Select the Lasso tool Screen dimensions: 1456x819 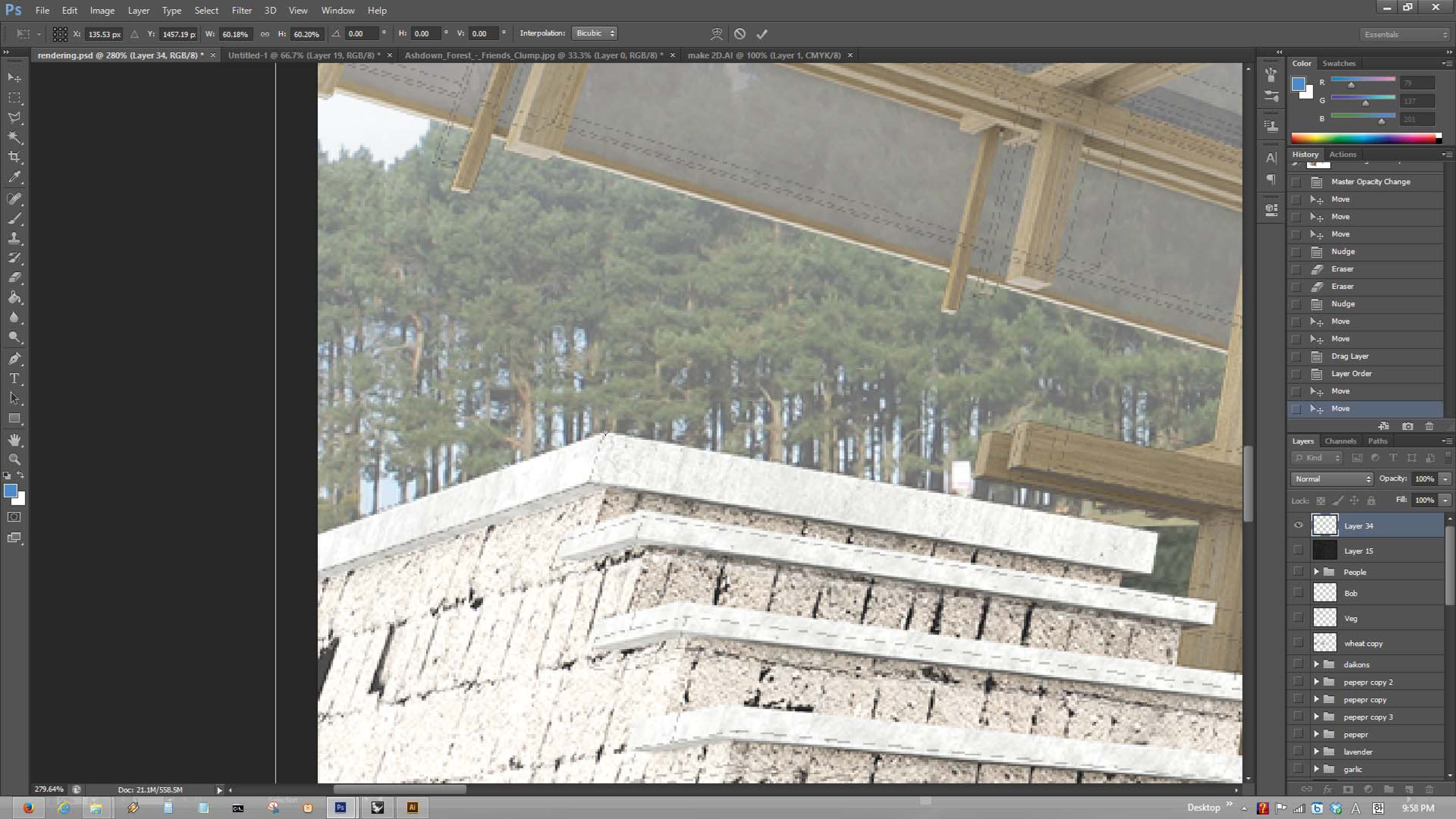pyautogui.click(x=15, y=118)
